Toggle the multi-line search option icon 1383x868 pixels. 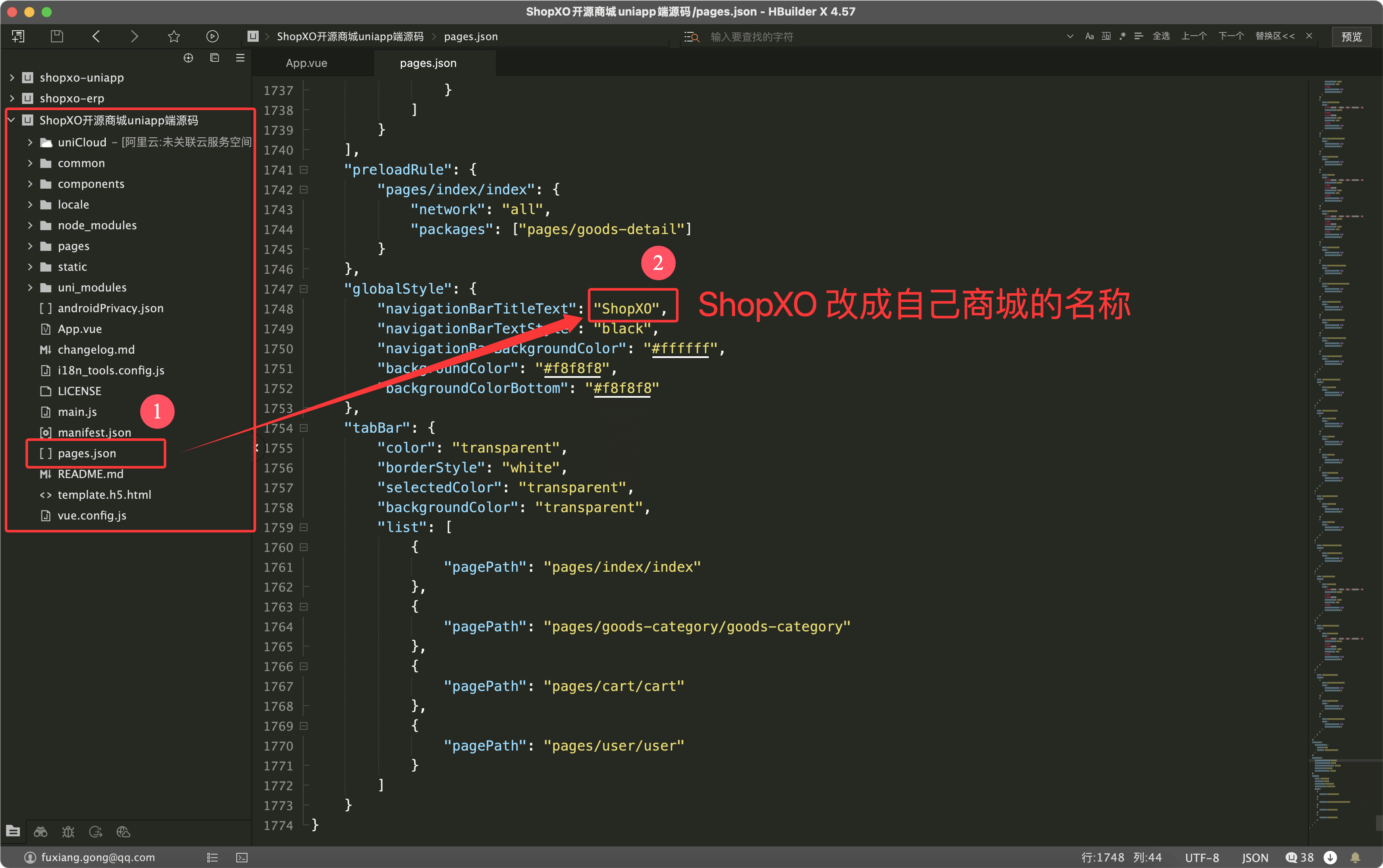[1139, 36]
